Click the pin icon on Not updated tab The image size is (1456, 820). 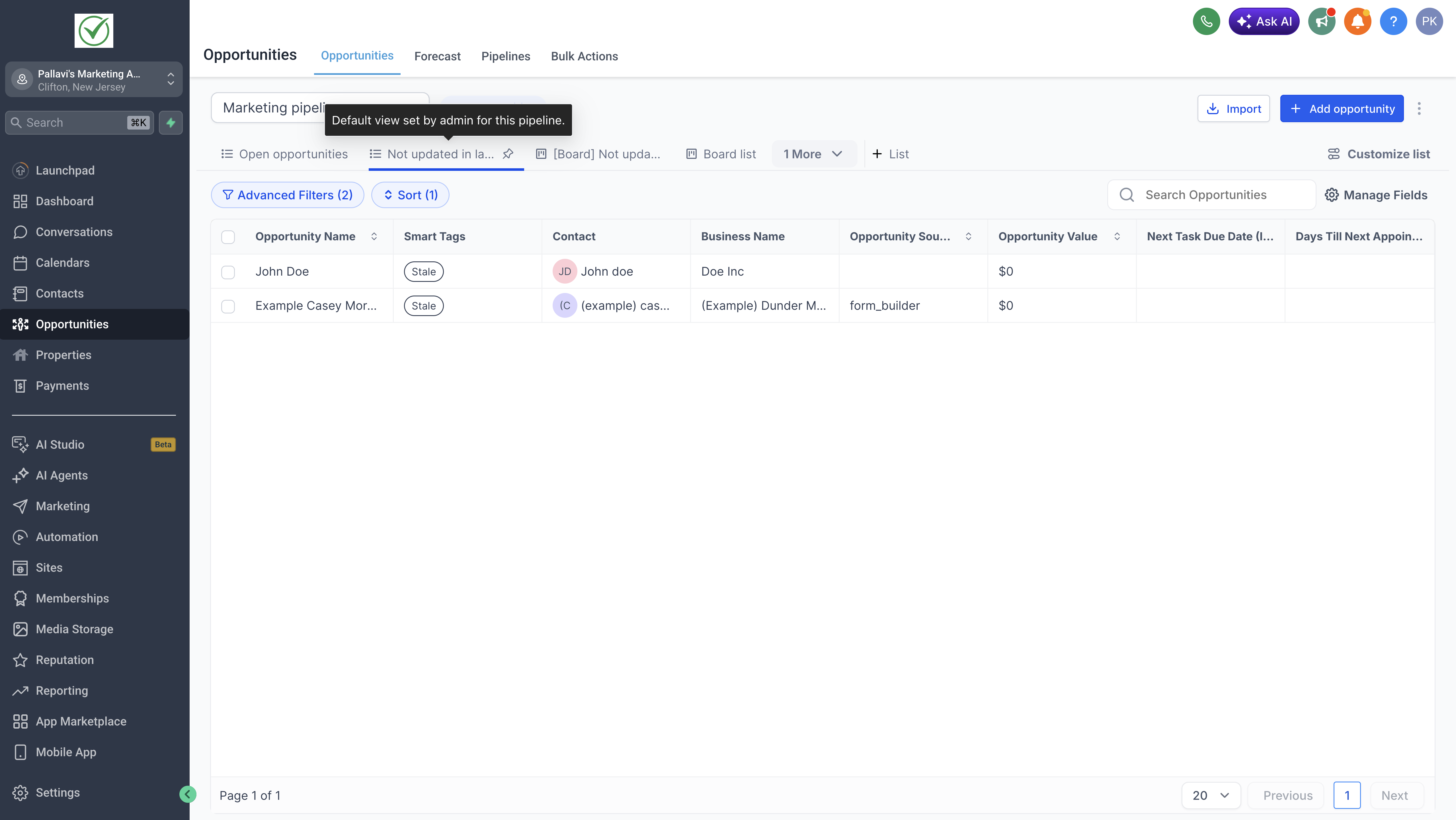coord(508,154)
